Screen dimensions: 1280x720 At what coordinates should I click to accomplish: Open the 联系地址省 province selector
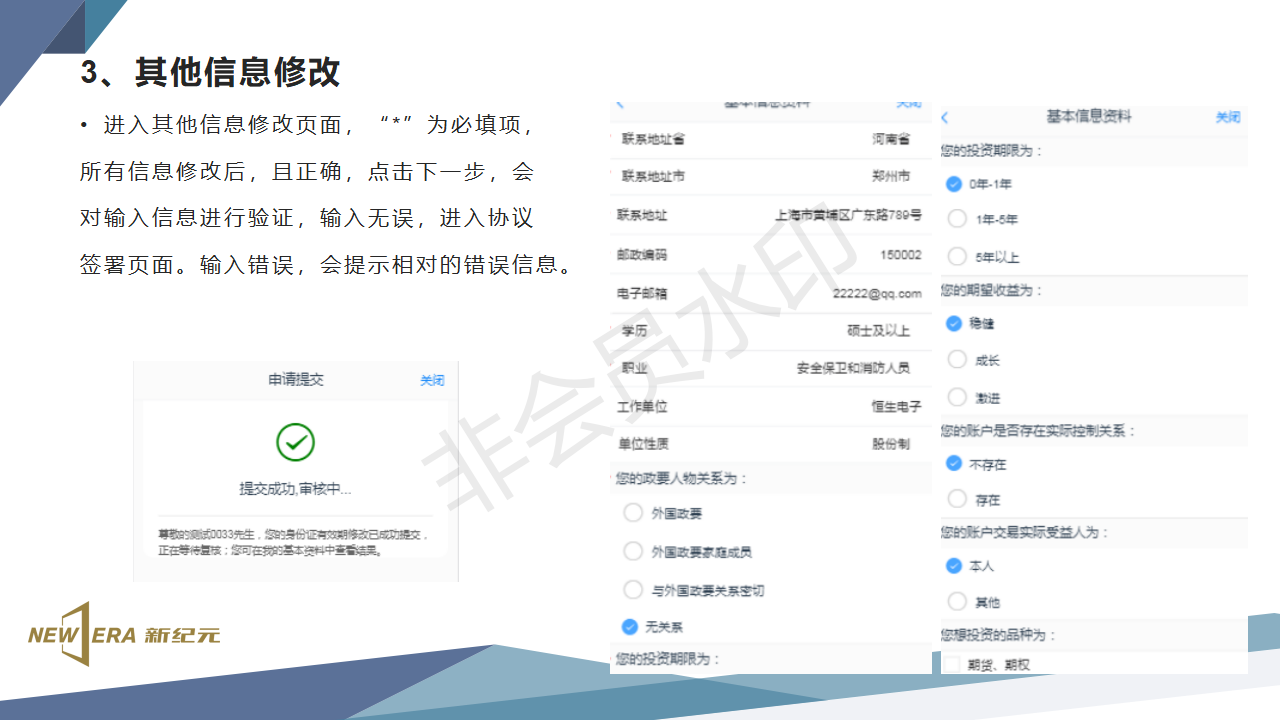coord(770,139)
